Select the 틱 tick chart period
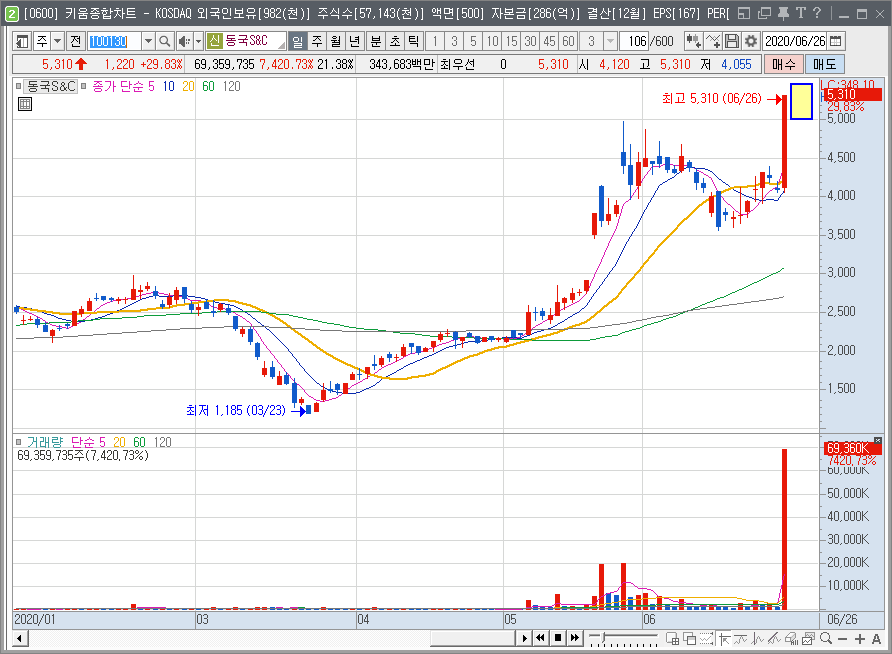 [413, 41]
